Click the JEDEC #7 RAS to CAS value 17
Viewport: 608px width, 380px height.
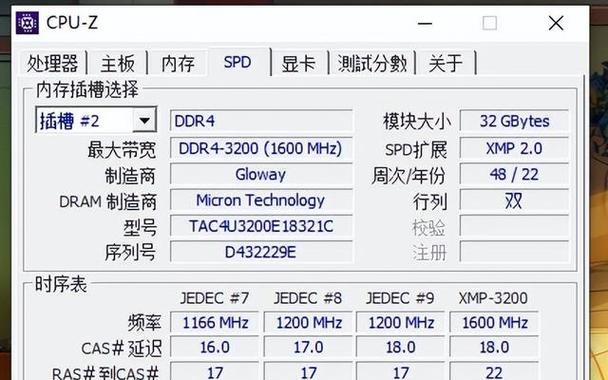[x=214, y=371]
